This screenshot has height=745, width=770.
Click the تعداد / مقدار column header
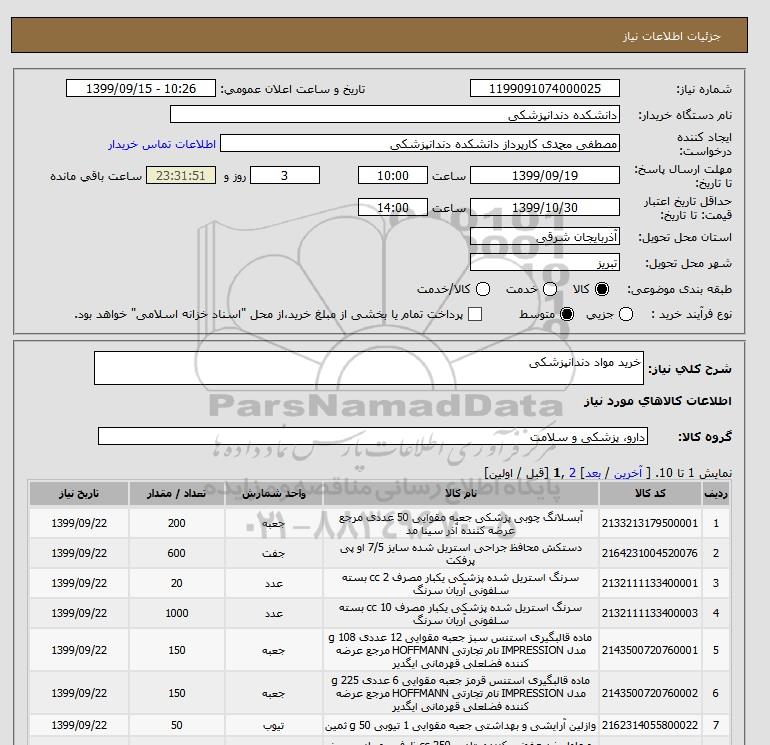coord(177,494)
